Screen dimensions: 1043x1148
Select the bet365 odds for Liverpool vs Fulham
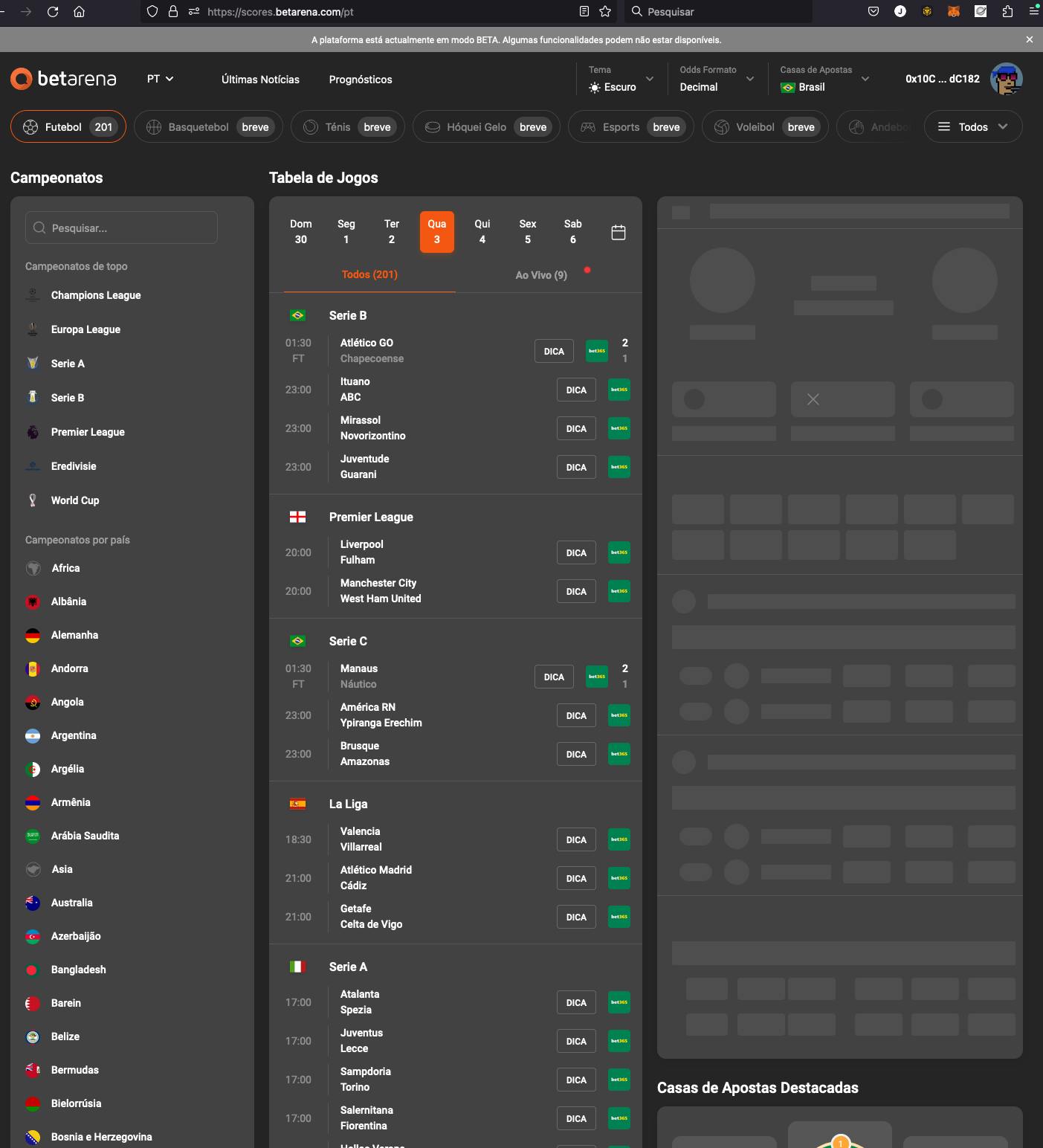tap(619, 552)
